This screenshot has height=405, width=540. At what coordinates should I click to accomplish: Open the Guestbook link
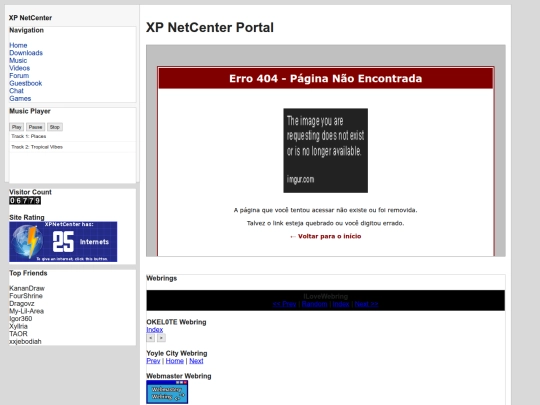25,83
